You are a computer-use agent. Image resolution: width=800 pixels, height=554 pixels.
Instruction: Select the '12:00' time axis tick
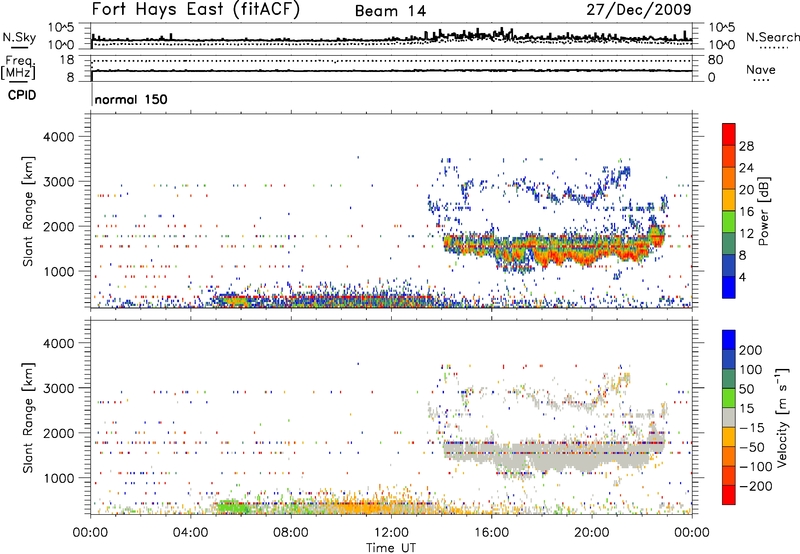(x=391, y=533)
